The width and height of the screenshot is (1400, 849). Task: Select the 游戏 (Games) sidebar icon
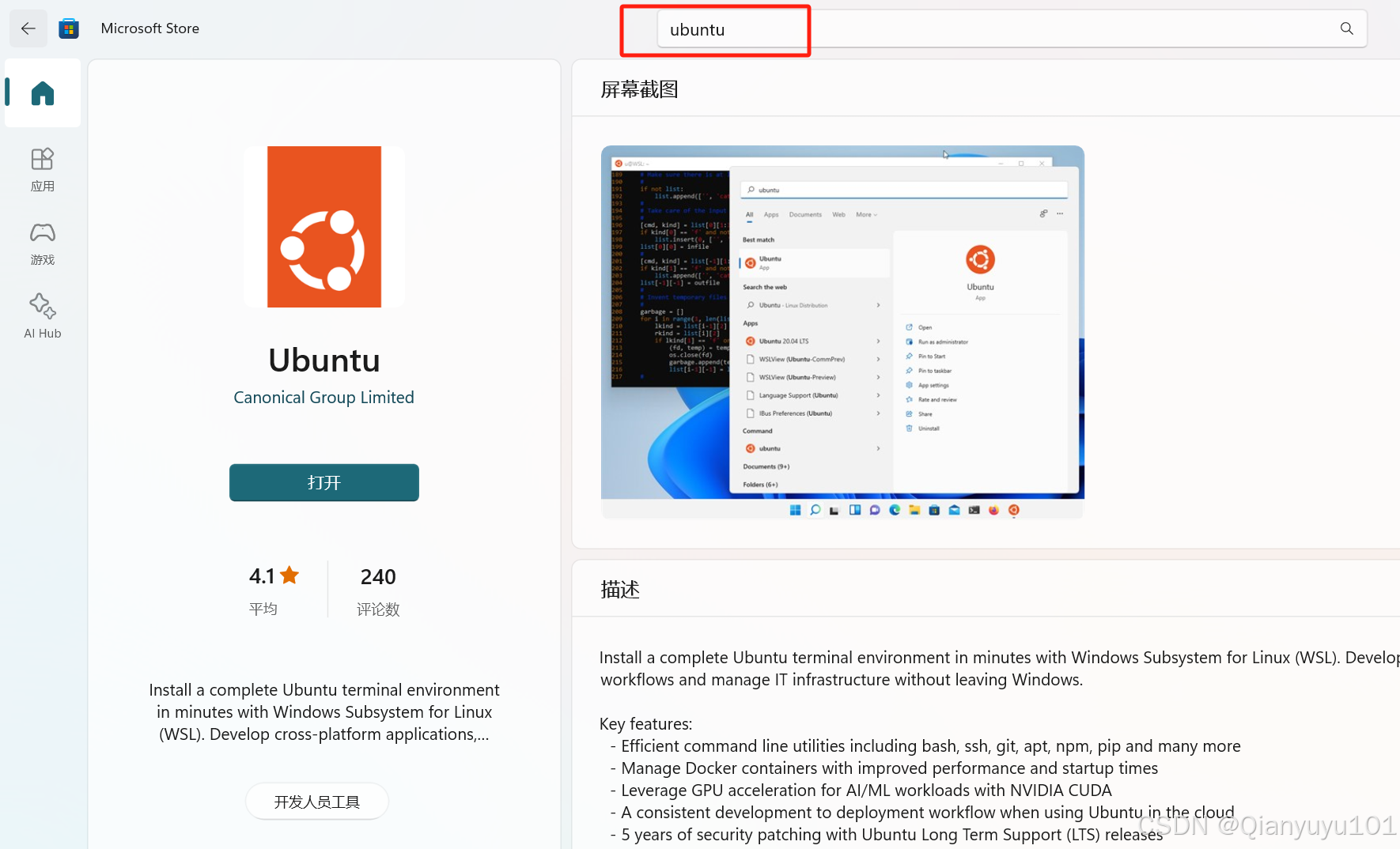click(42, 241)
